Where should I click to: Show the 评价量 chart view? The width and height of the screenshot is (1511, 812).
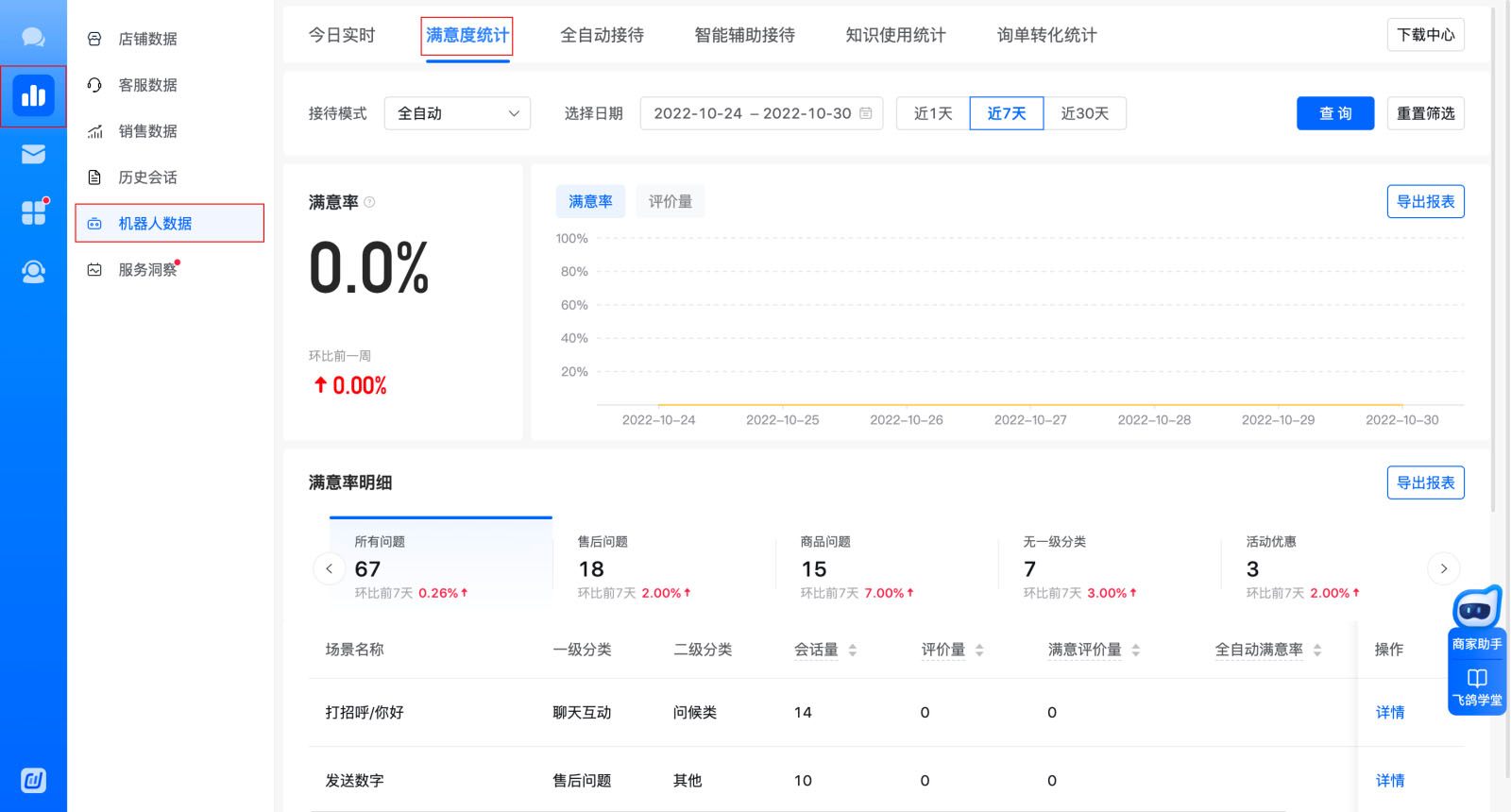pos(671,201)
